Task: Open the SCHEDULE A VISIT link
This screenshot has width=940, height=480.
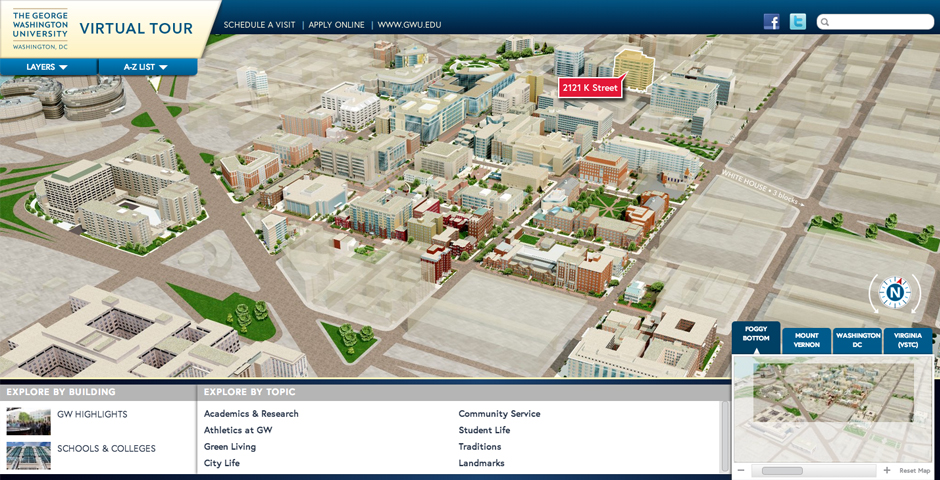Action: [260, 25]
